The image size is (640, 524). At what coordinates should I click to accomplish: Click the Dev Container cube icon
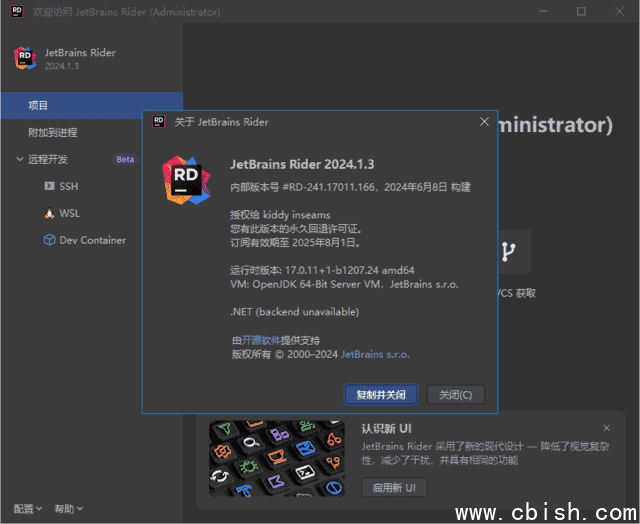[x=49, y=240]
